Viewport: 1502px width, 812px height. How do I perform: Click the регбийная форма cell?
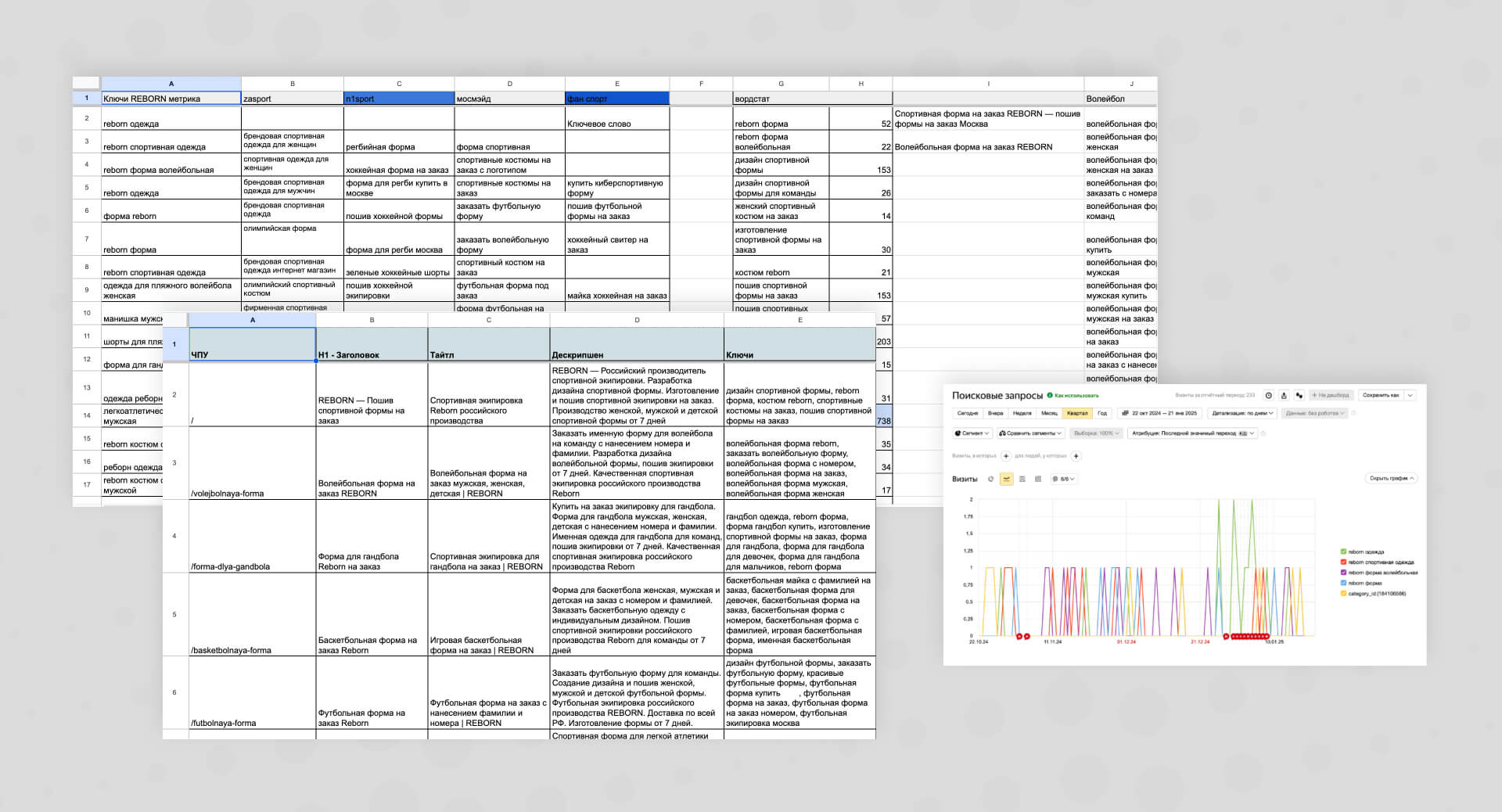399,142
